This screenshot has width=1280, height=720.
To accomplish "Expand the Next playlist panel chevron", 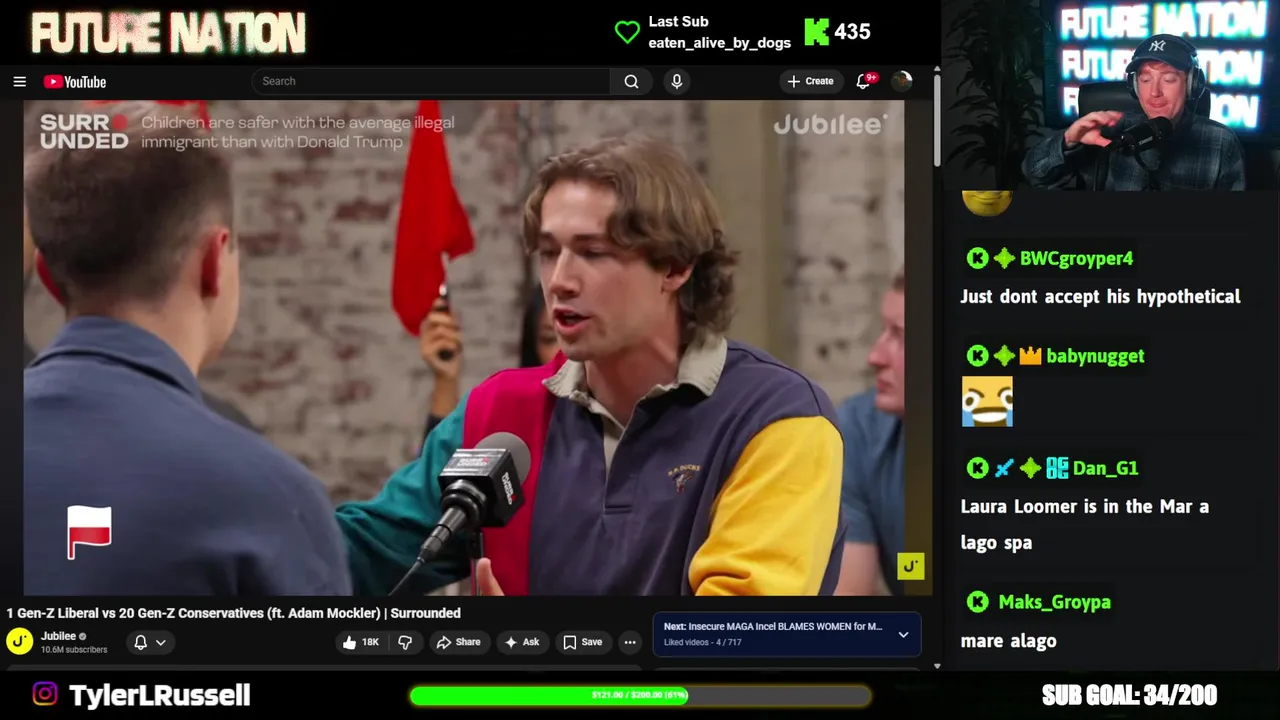I will click(x=903, y=634).
